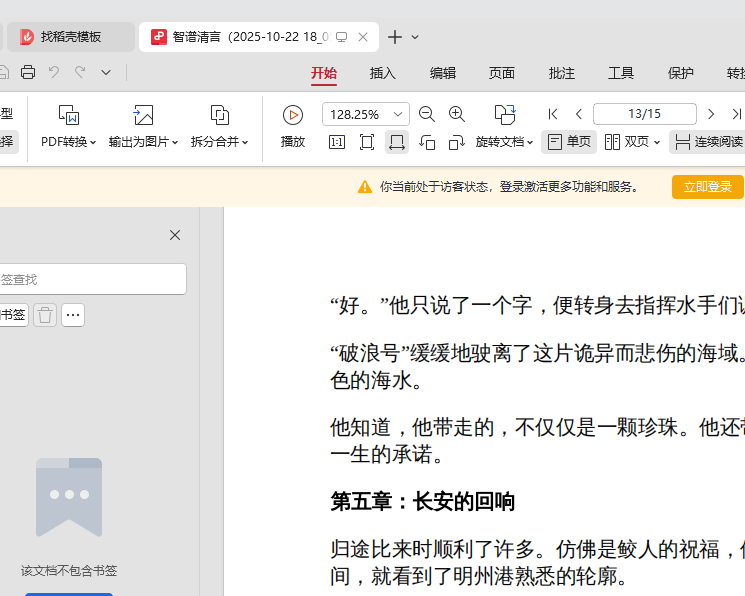Click the print icon
This screenshot has width=745, height=596.
pyautogui.click(x=28, y=72)
